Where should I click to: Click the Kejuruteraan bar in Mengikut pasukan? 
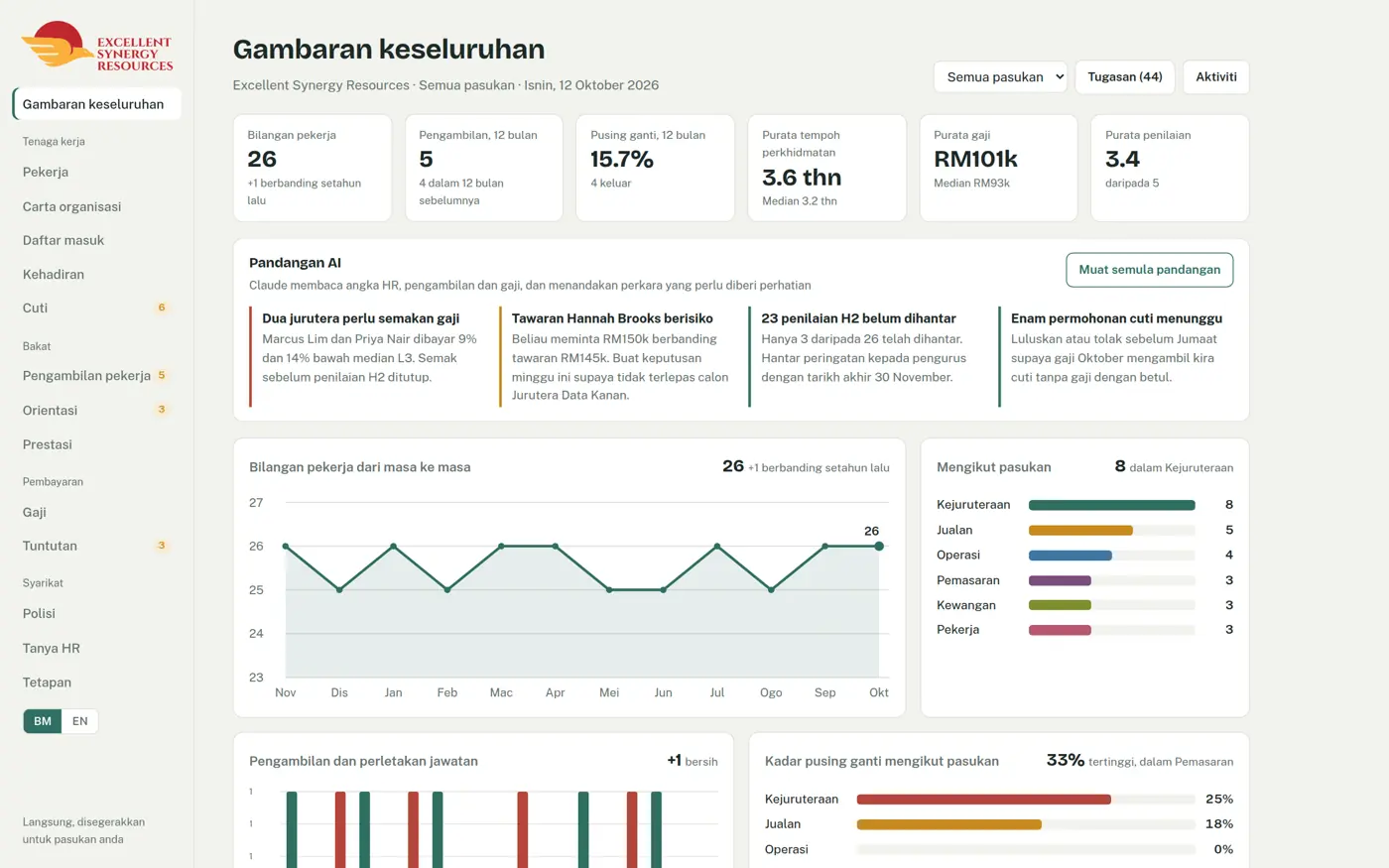pyautogui.click(x=1111, y=505)
